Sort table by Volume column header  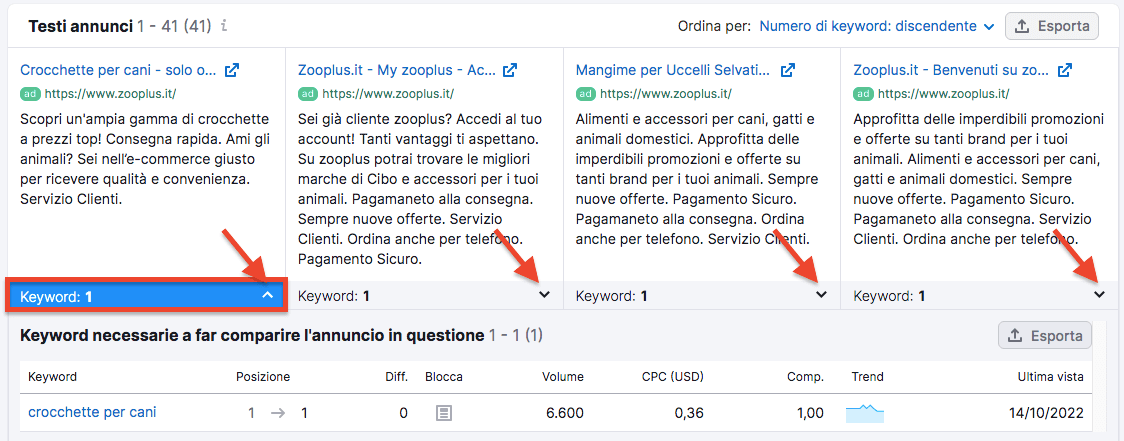point(562,377)
